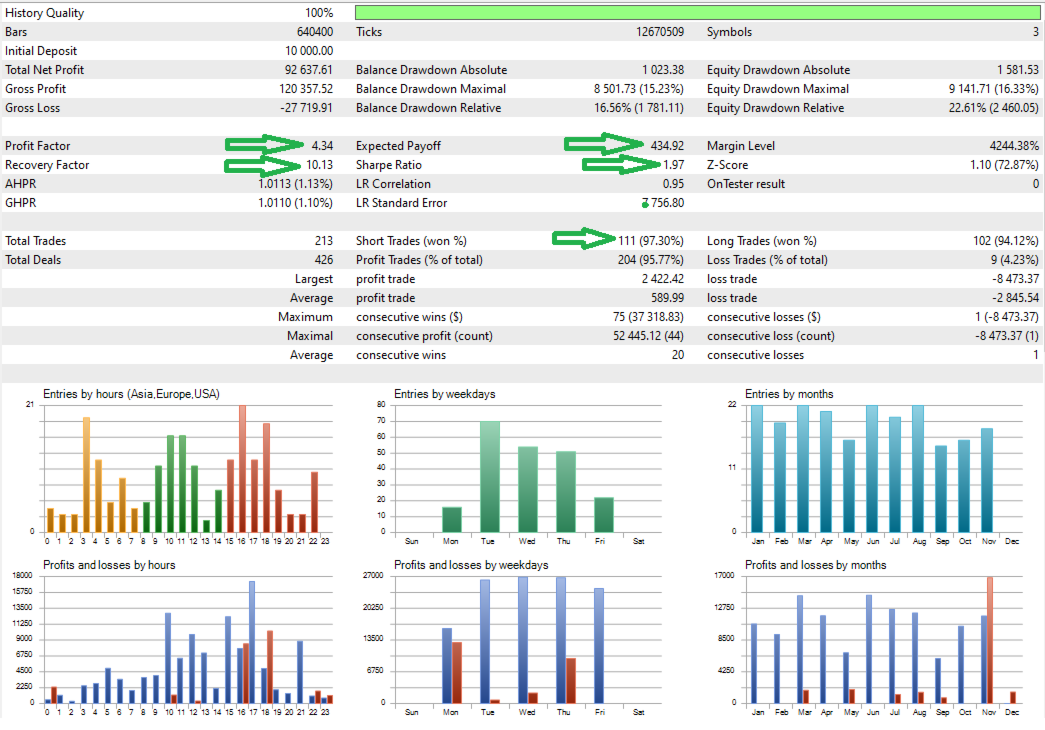
Task: Click the Profit Factor value 4.34
Action: [322, 146]
